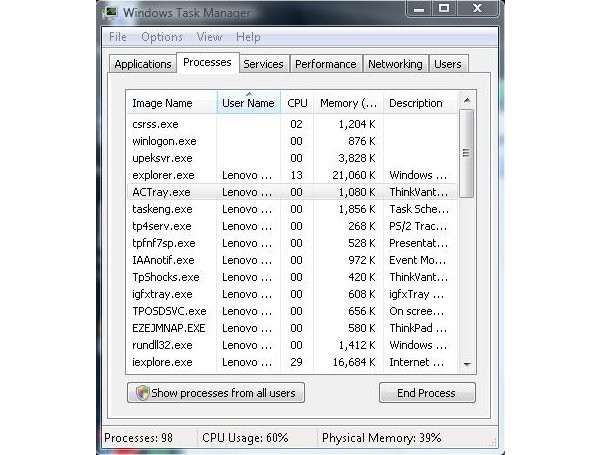The image size is (600, 455).
Task: Sort by CPU column header
Action: (297, 103)
